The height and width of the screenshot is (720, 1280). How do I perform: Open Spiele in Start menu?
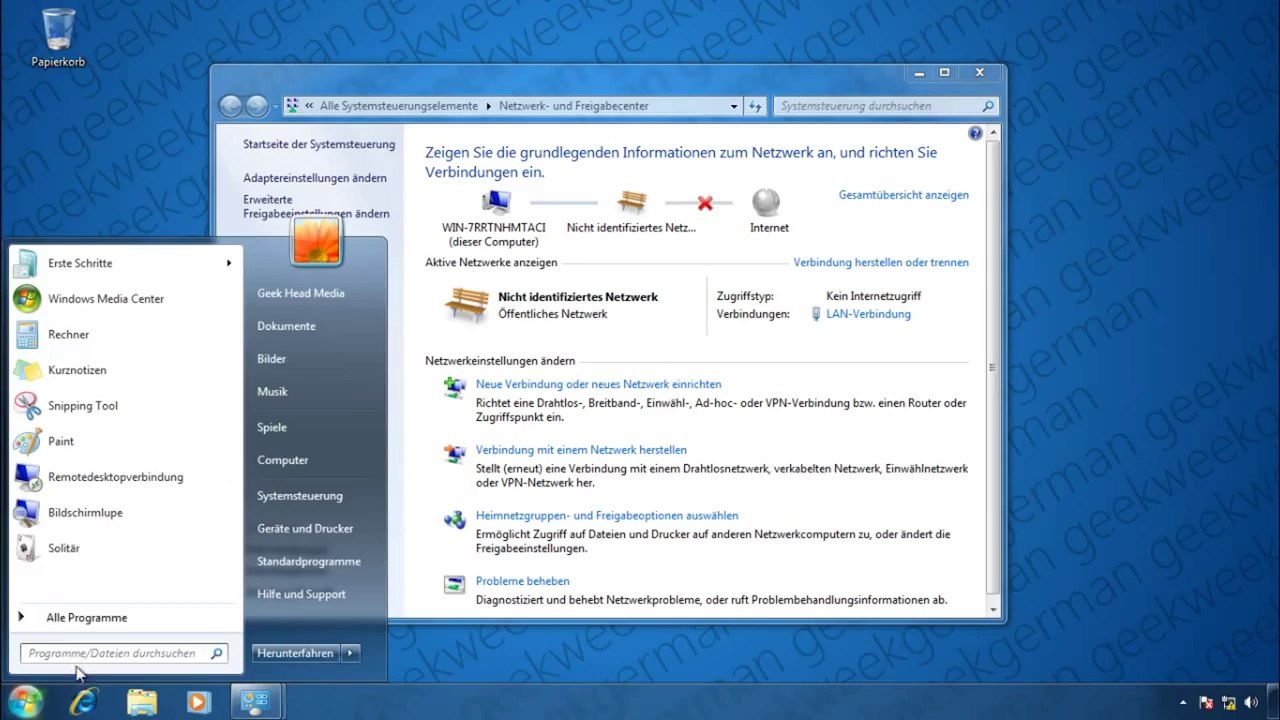tap(272, 427)
